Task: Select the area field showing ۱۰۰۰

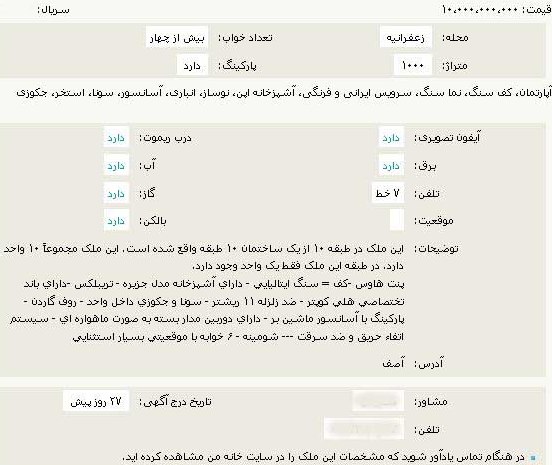Action: click(413, 65)
